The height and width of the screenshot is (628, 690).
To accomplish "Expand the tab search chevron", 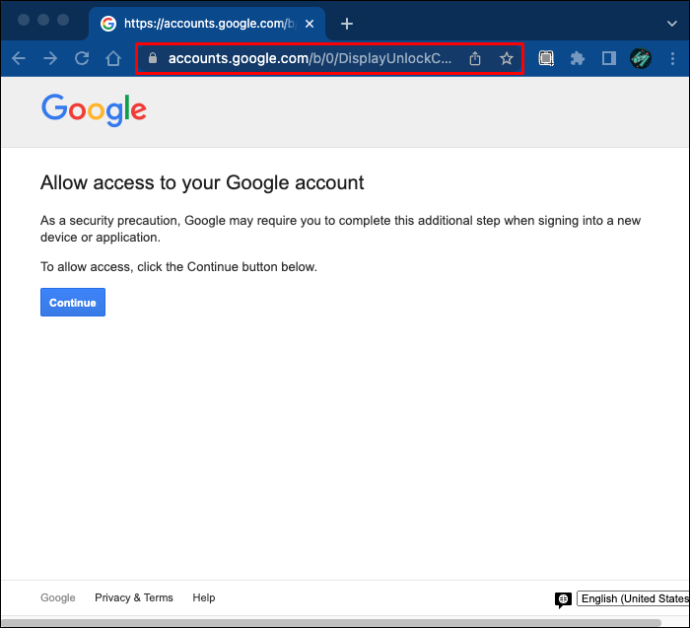I will click(x=672, y=24).
